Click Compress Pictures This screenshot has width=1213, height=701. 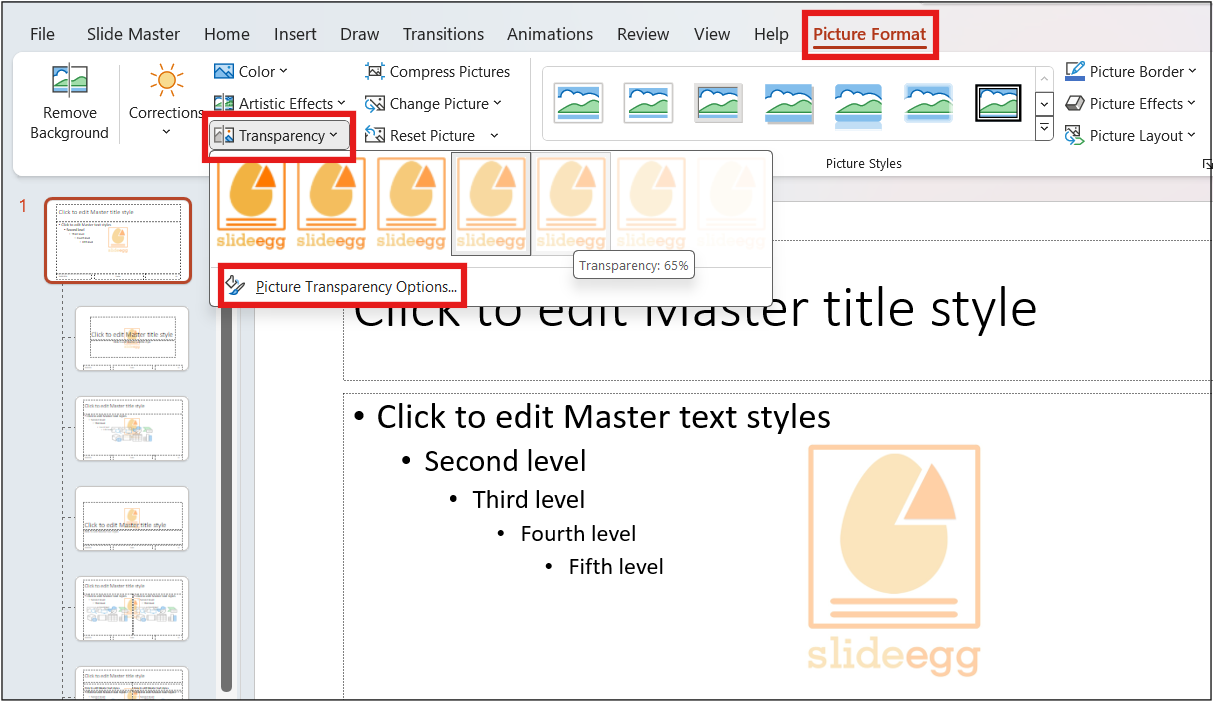click(x=438, y=71)
